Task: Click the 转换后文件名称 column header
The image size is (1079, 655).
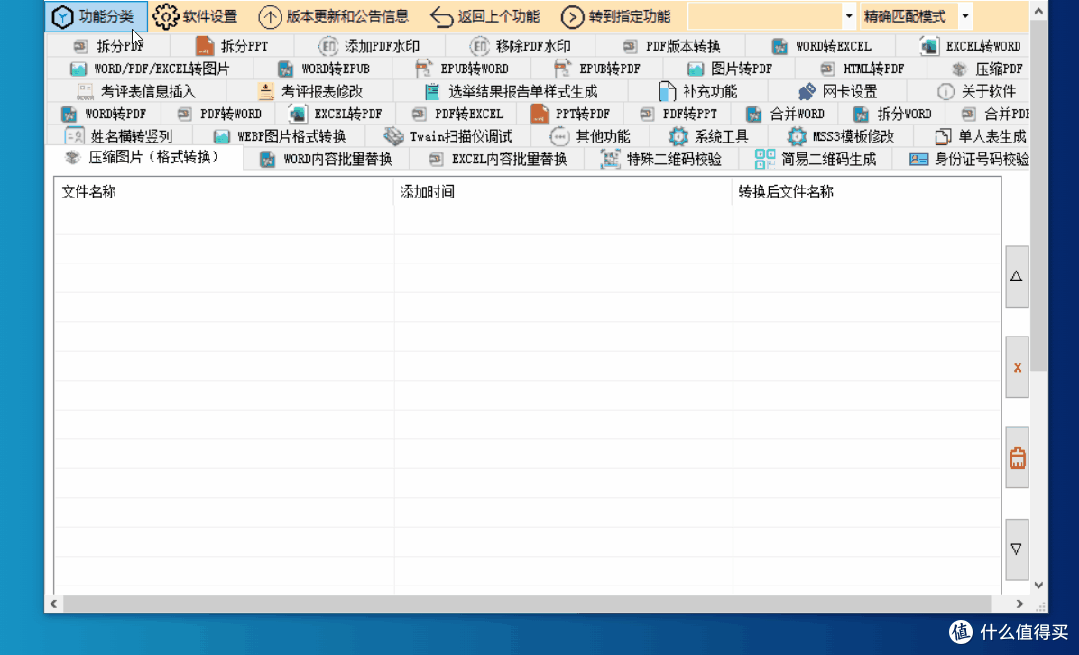Action: tap(866, 192)
